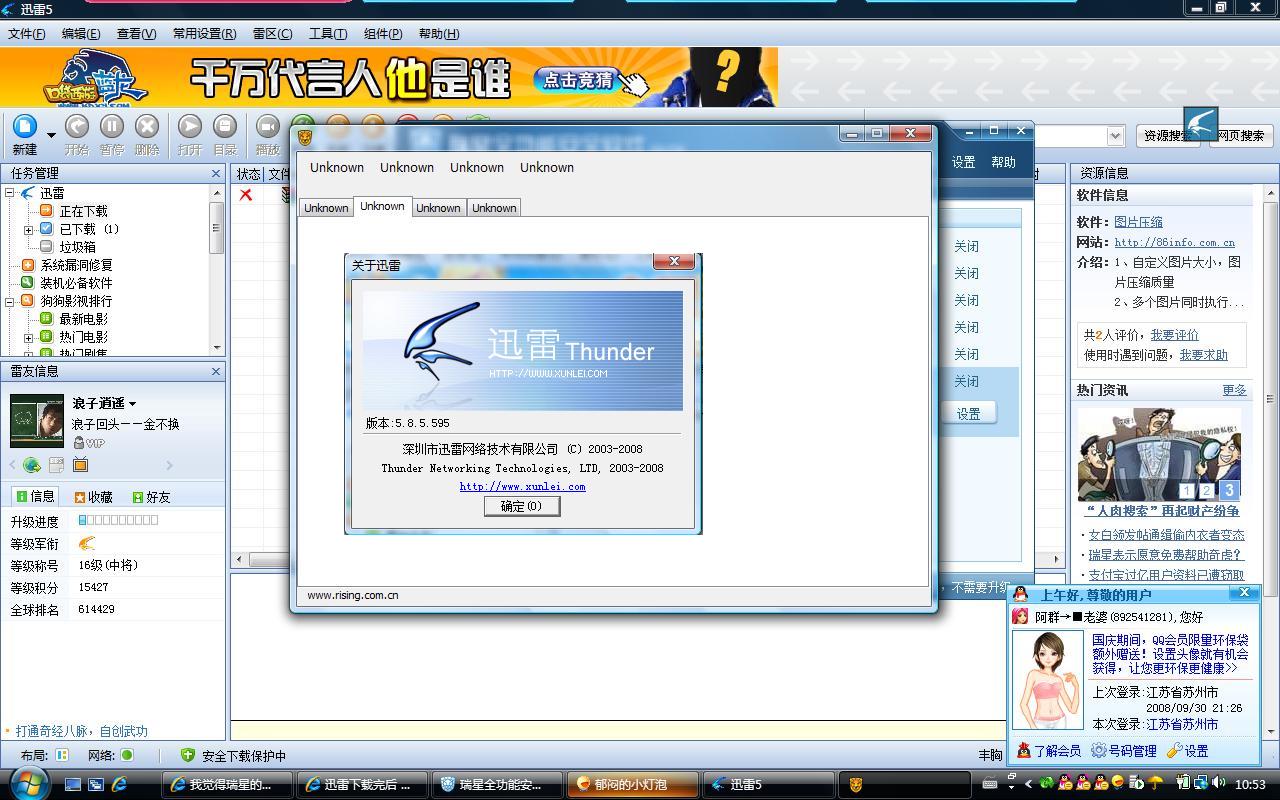This screenshot has height=800, width=1280.
Task: Expand the 已下载 tree node
Action: pyautogui.click(x=29, y=229)
